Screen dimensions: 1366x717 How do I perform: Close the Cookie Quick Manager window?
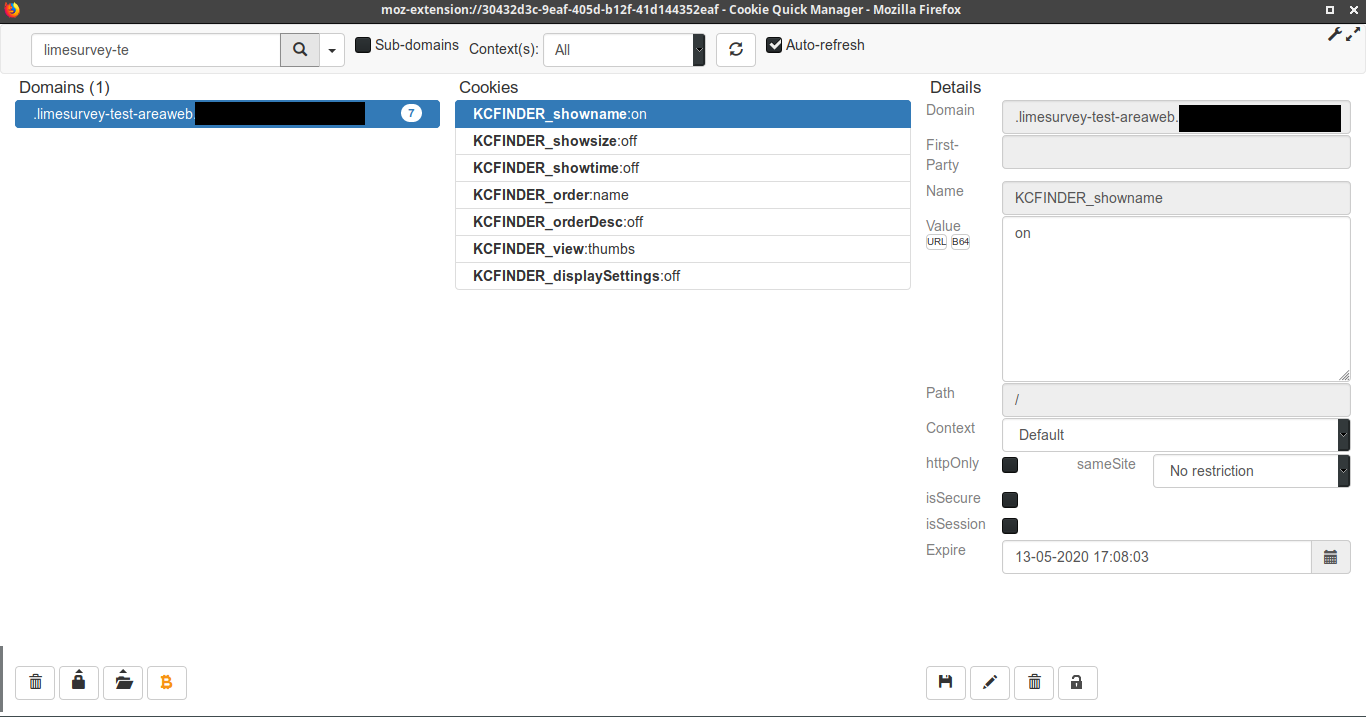coord(1353,9)
